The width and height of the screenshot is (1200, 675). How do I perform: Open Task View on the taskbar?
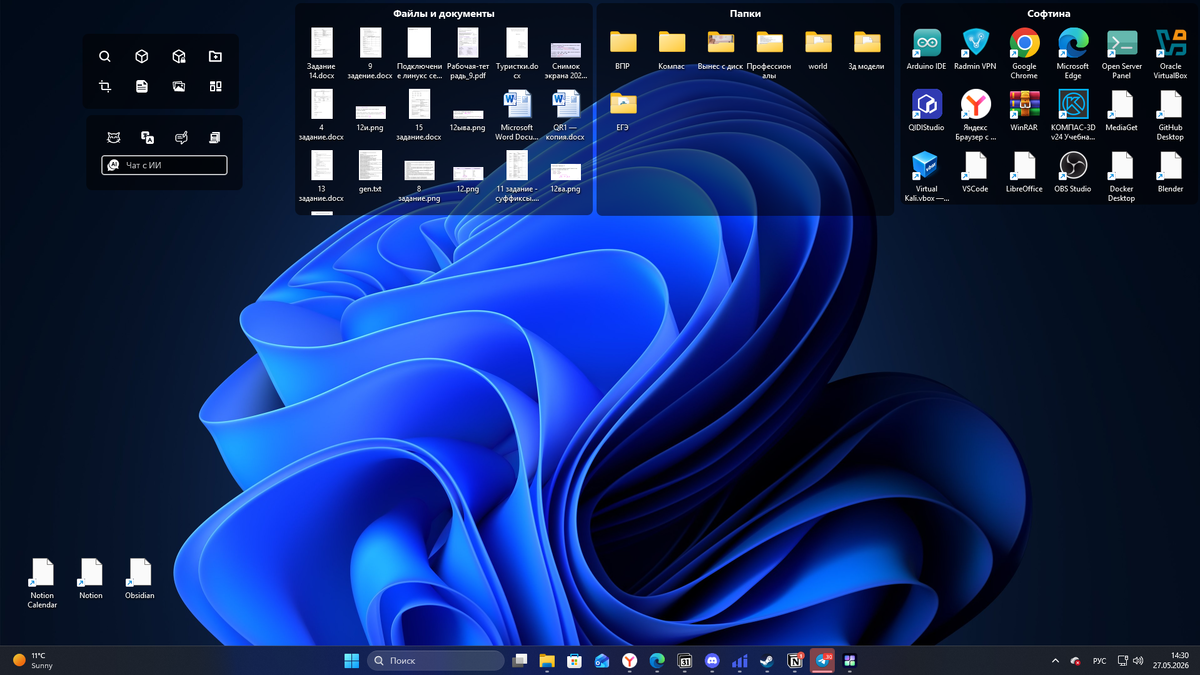tap(520, 661)
